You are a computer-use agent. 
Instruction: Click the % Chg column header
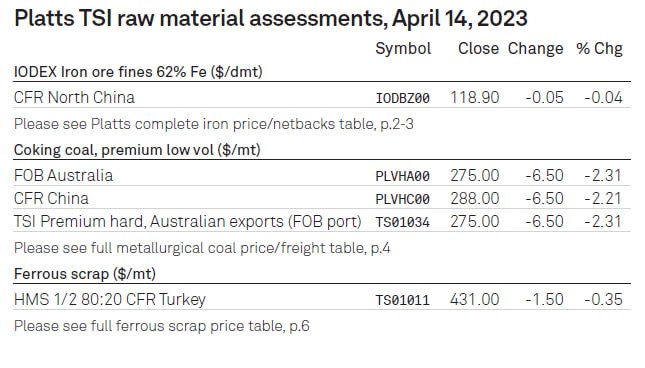click(599, 49)
